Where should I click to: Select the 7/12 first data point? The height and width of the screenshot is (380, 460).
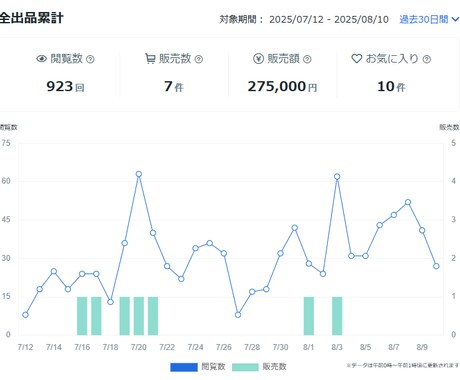point(25,315)
